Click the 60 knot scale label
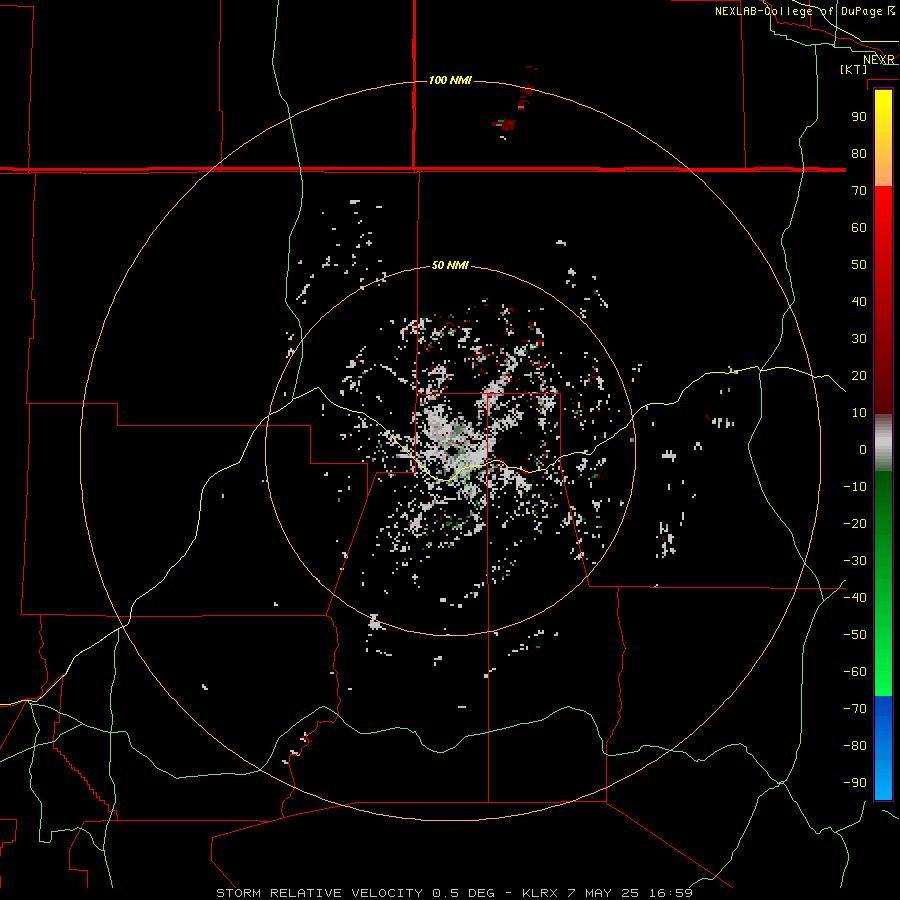Viewport: 900px width, 900px height. click(x=859, y=227)
